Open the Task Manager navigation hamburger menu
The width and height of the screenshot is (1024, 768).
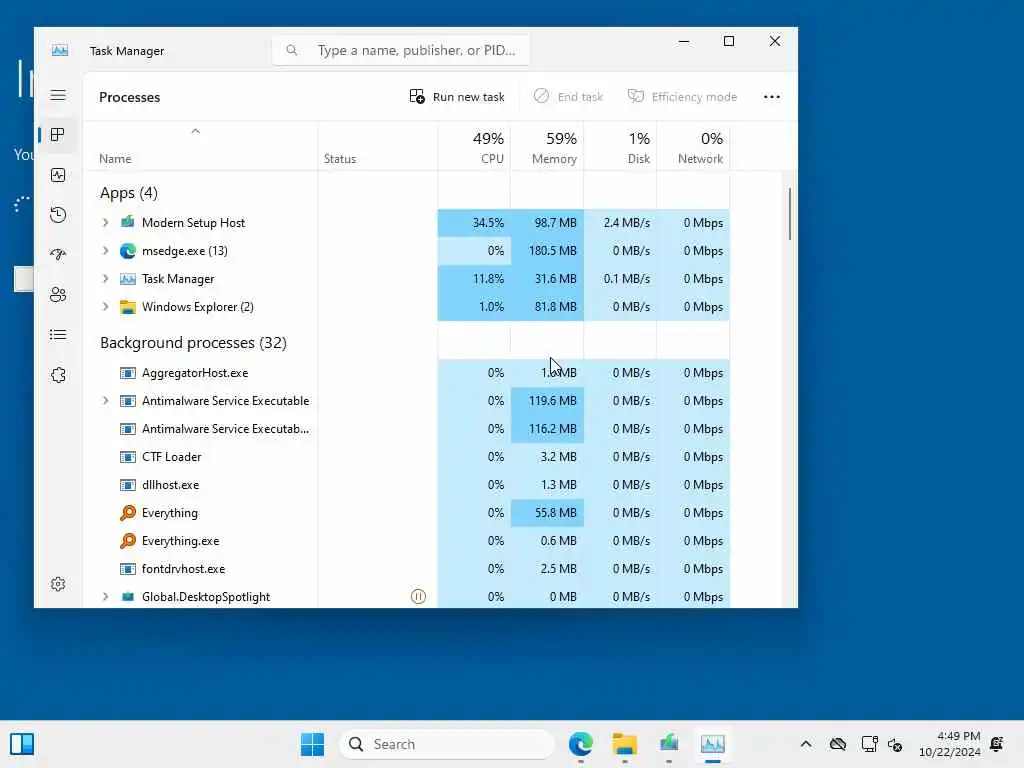click(x=58, y=95)
